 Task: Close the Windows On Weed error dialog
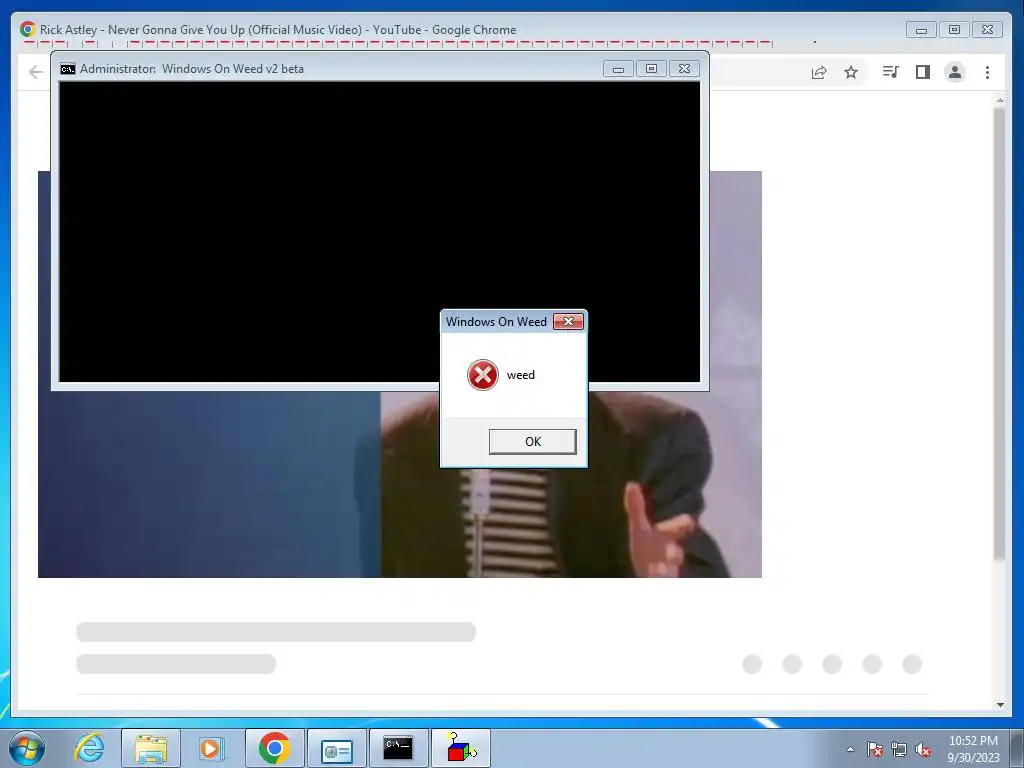[568, 321]
